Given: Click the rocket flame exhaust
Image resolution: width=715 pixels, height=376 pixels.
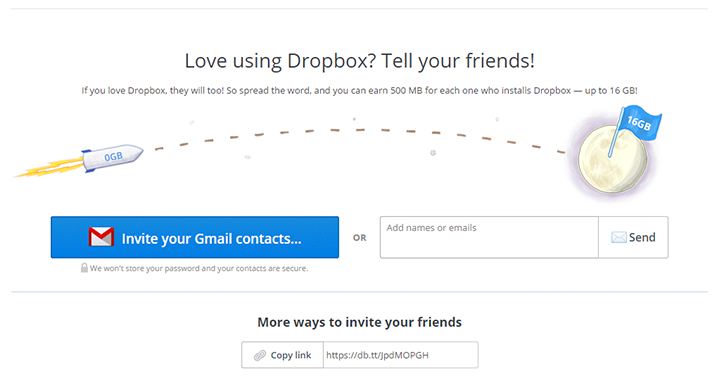Looking at the screenshot, I should (49, 168).
